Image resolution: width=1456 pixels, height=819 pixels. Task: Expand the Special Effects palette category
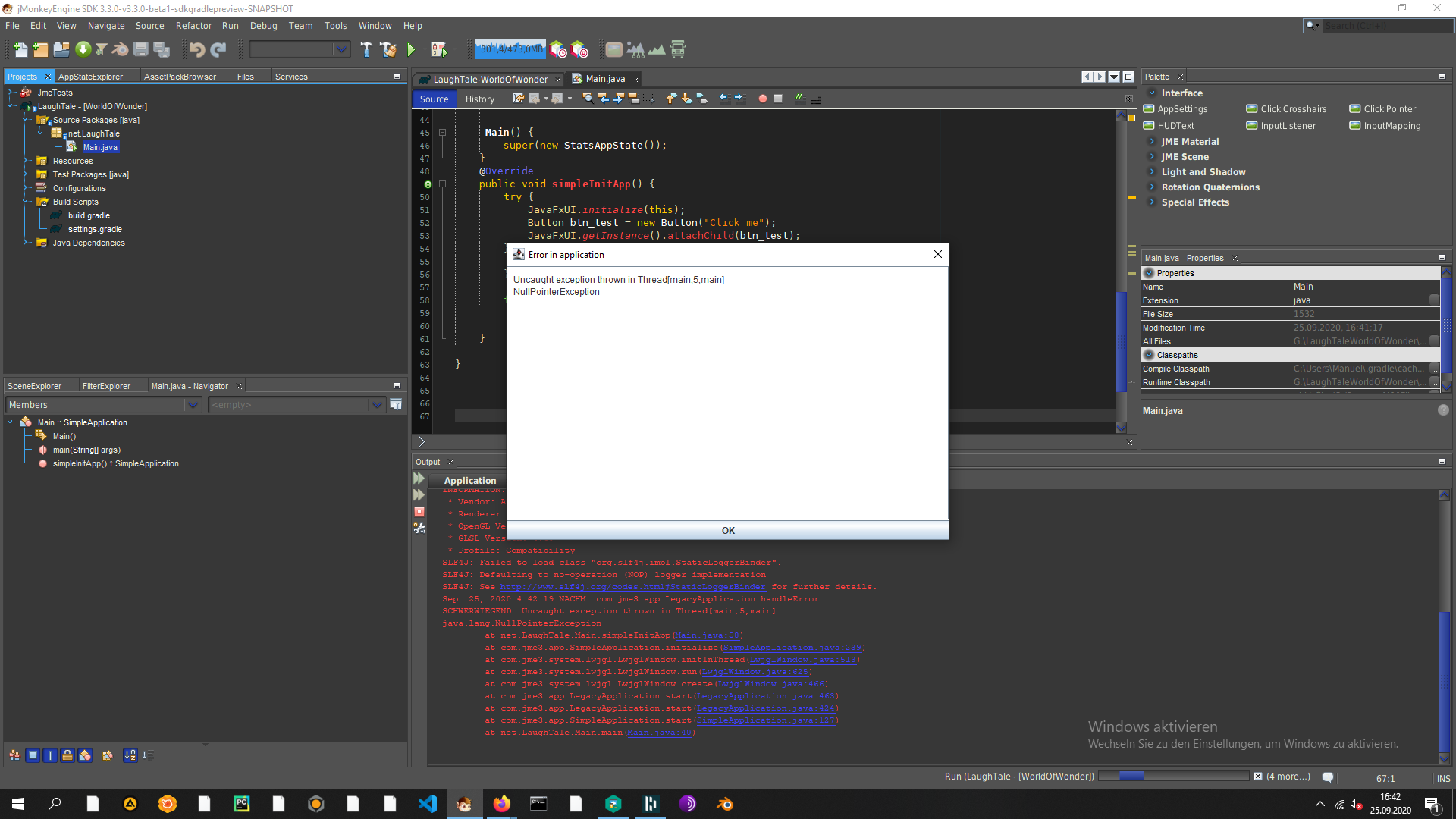click(1151, 202)
